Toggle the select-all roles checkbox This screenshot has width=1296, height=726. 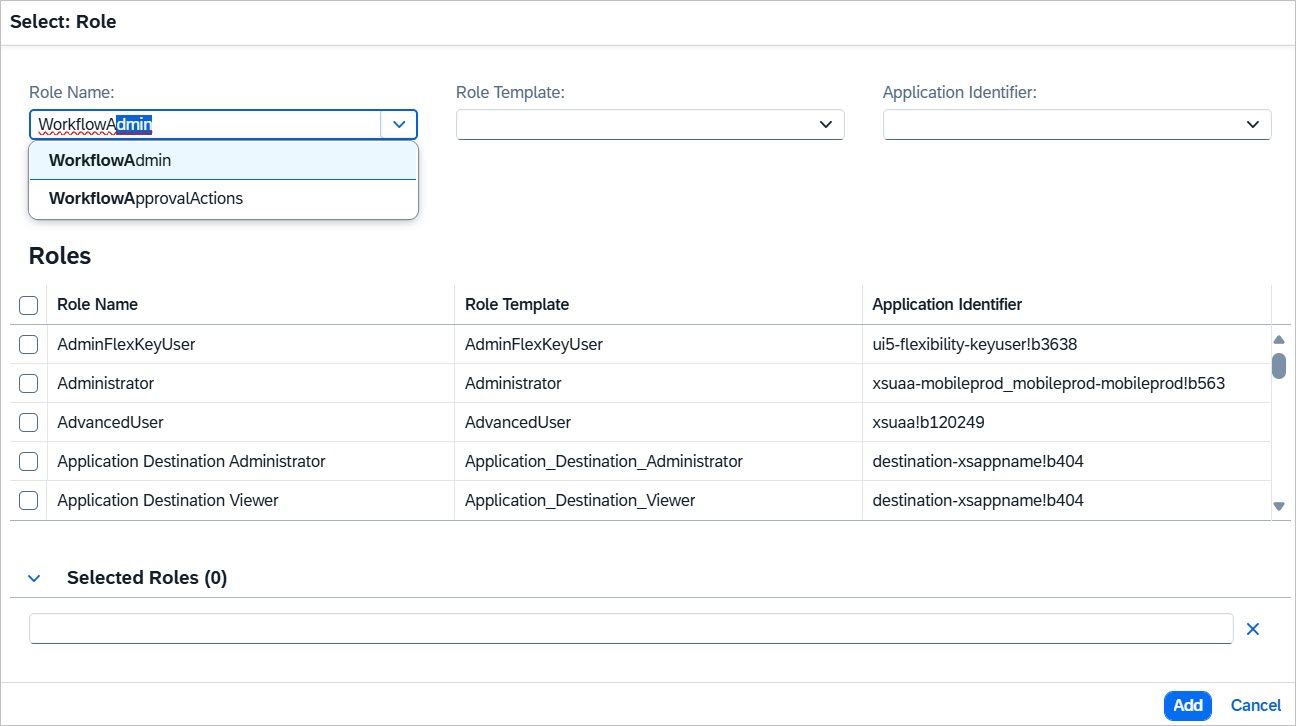click(29, 305)
